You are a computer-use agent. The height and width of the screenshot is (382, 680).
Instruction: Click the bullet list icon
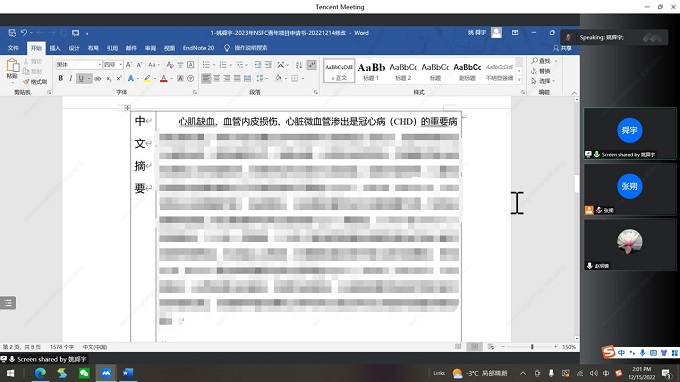click(206, 65)
